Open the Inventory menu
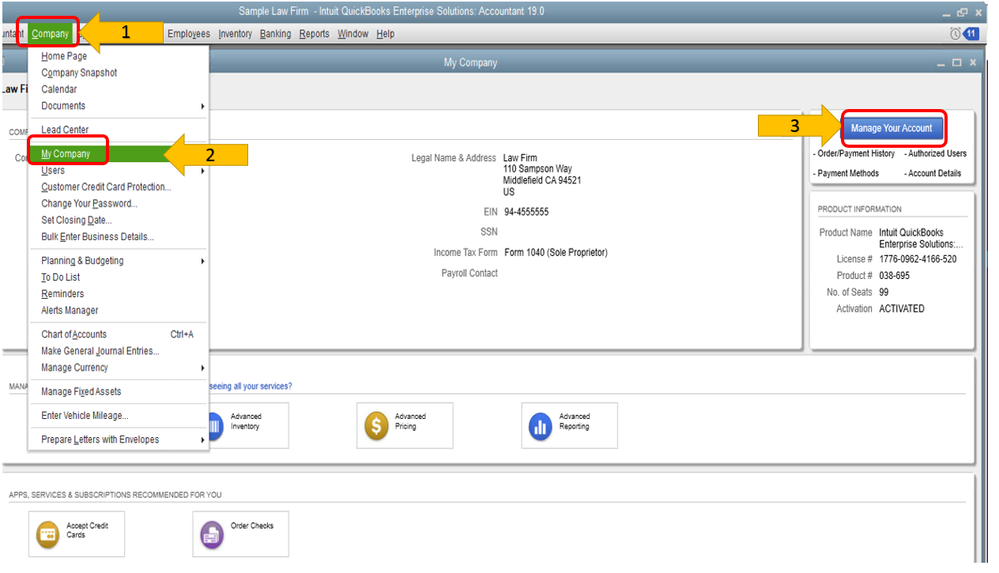The image size is (999, 573). (x=235, y=34)
